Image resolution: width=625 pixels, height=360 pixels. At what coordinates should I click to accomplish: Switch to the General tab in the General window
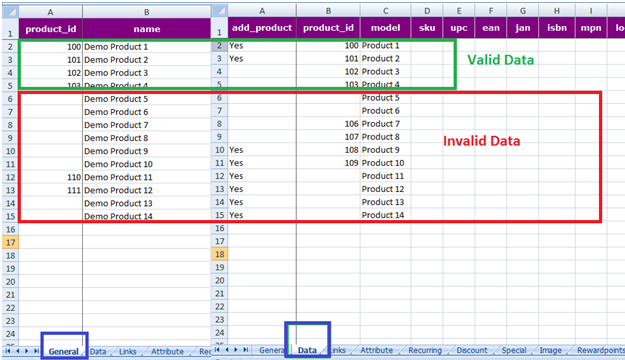63,351
